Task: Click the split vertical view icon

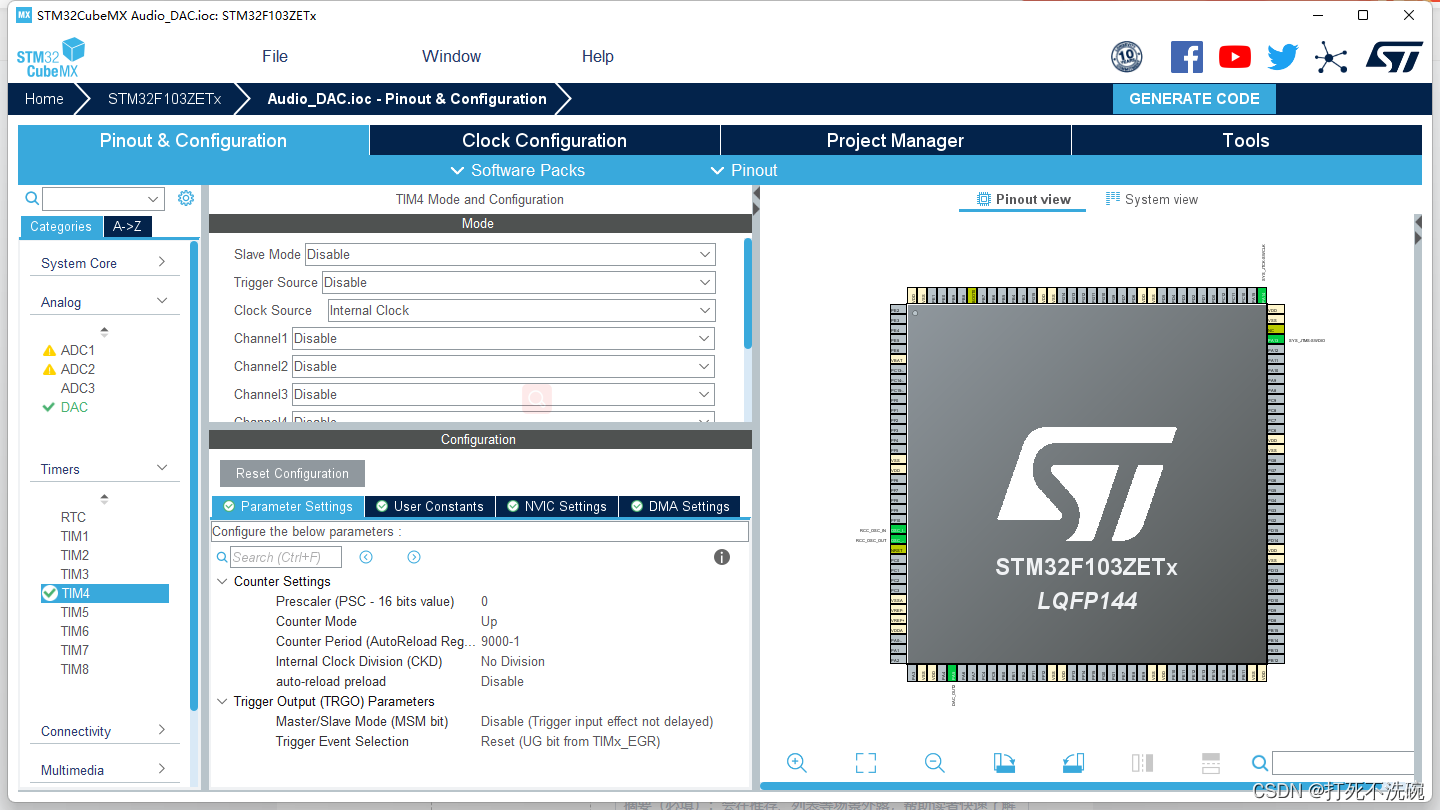Action: tap(1142, 763)
